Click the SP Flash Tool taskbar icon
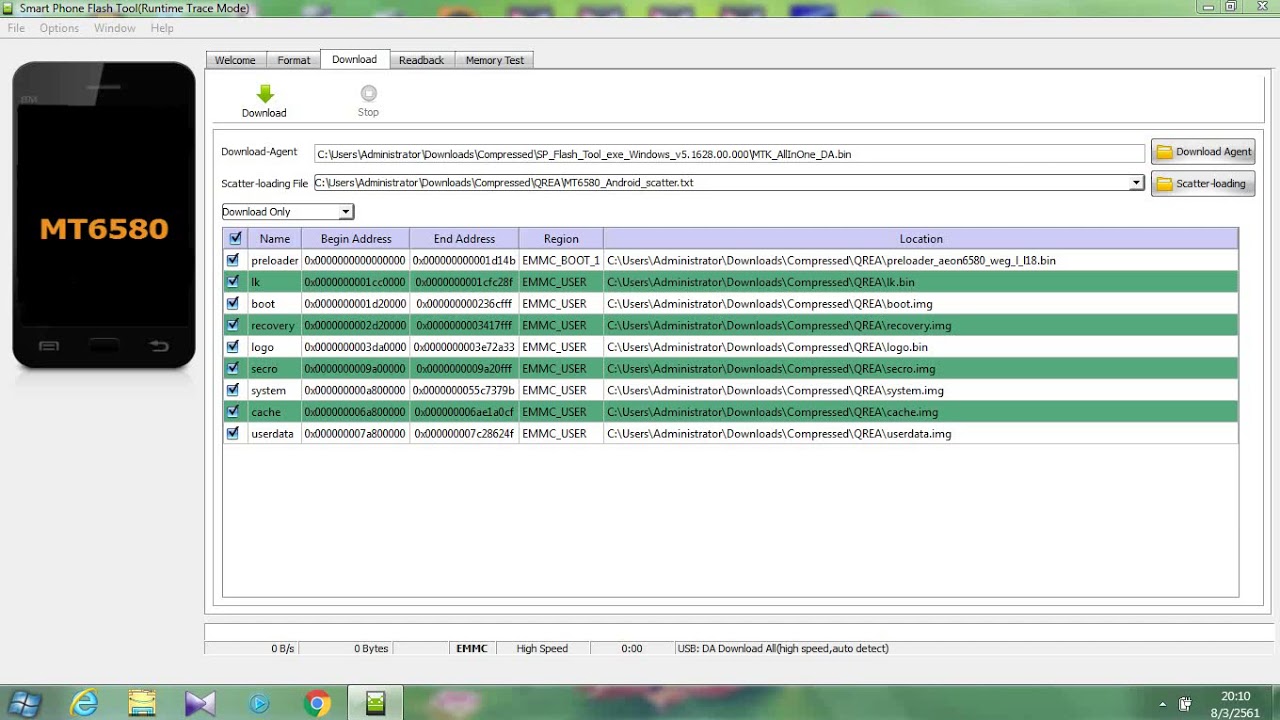 click(x=375, y=704)
